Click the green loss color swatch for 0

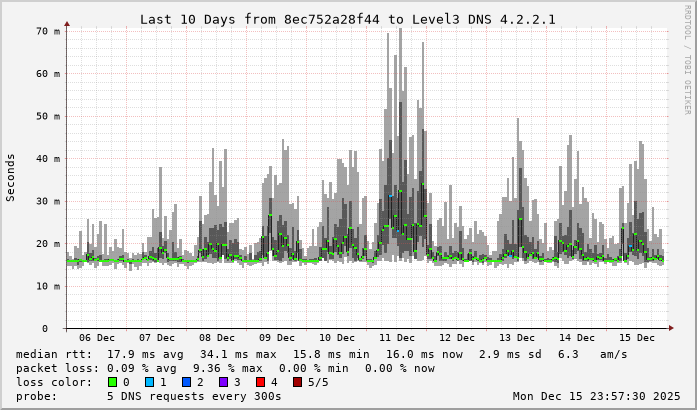(x=112, y=382)
